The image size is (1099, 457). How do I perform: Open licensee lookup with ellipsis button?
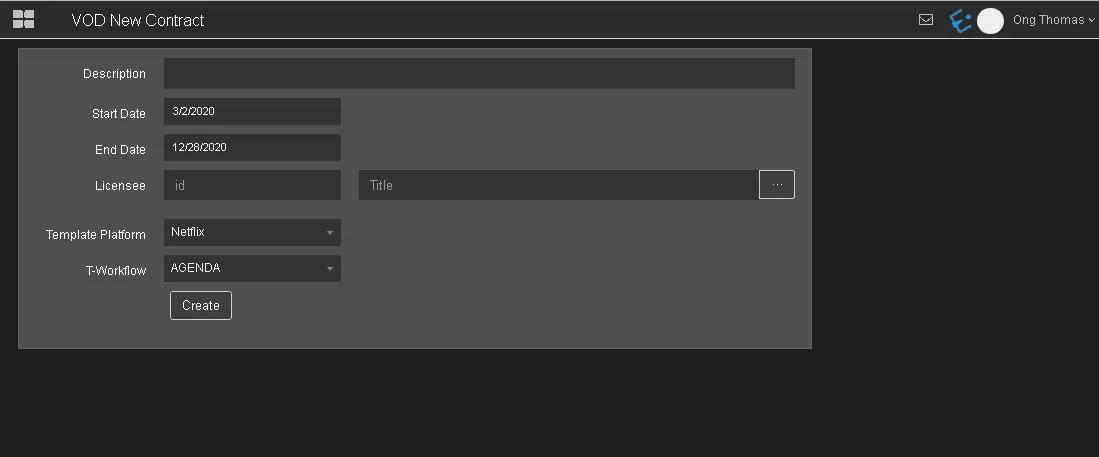(x=777, y=185)
